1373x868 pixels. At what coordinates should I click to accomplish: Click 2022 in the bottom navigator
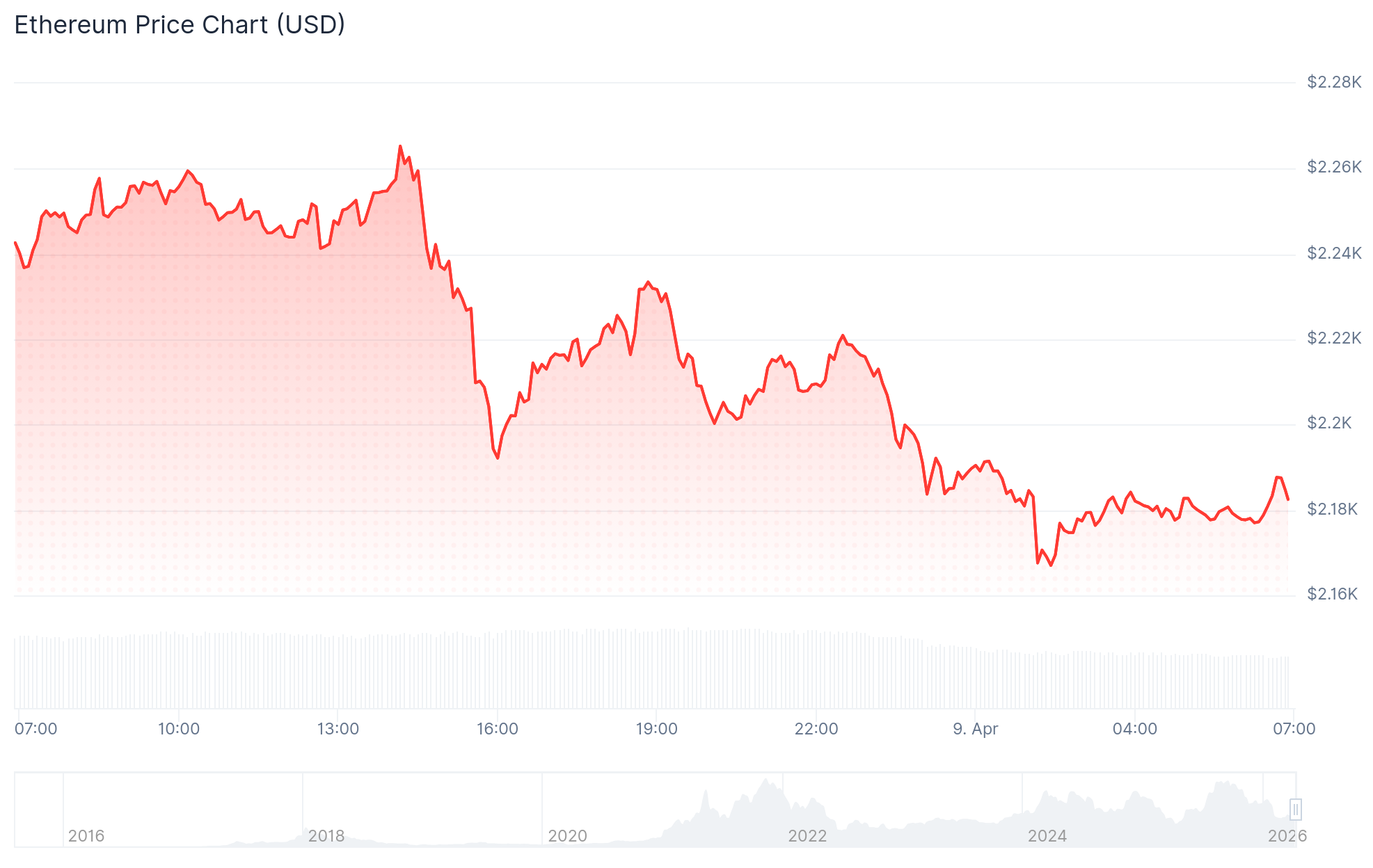(x=807, y=835)
